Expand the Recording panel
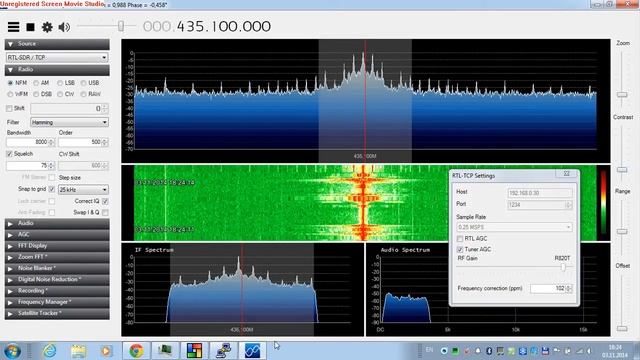This screenshot has width=640, height=360. coord(57,291)
